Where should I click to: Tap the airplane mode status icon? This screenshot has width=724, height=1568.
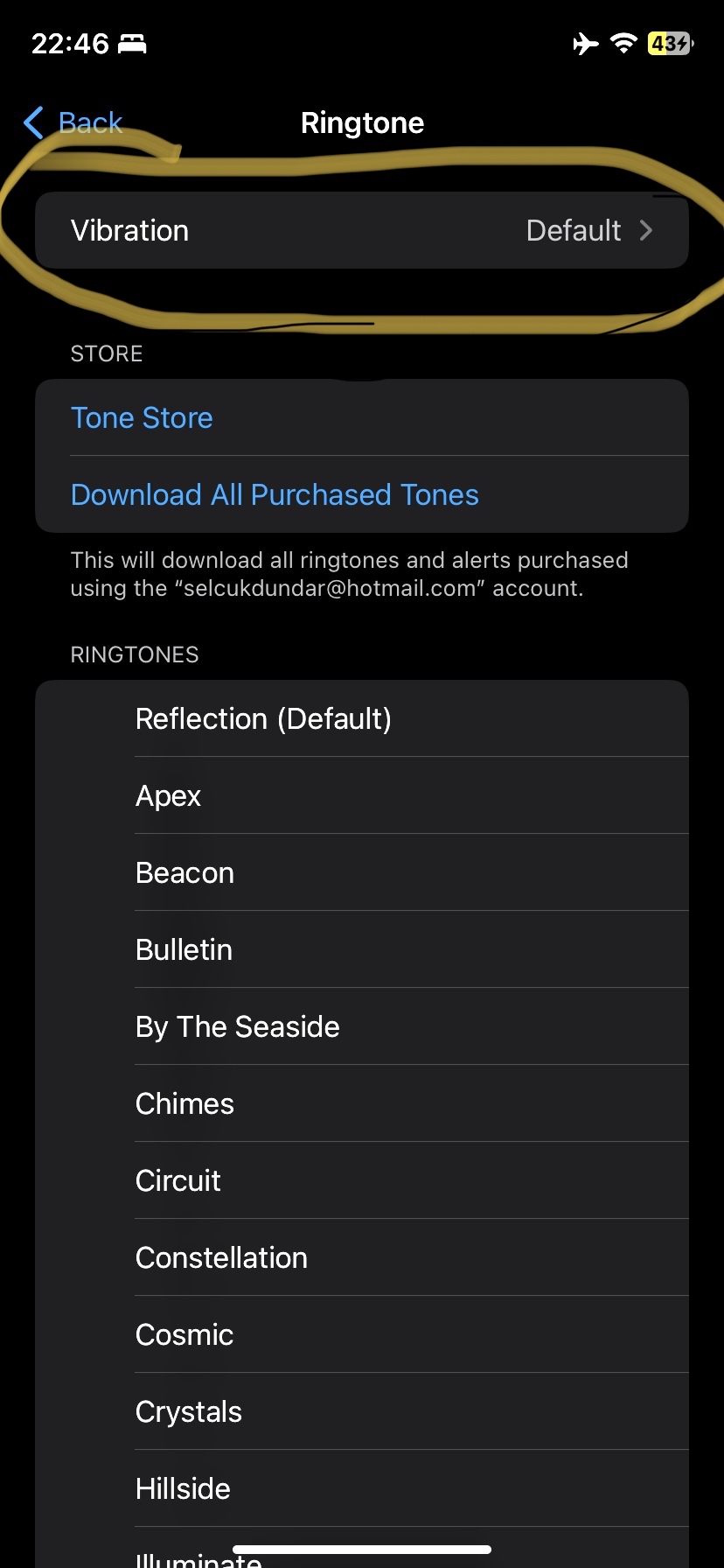point(586,43)
